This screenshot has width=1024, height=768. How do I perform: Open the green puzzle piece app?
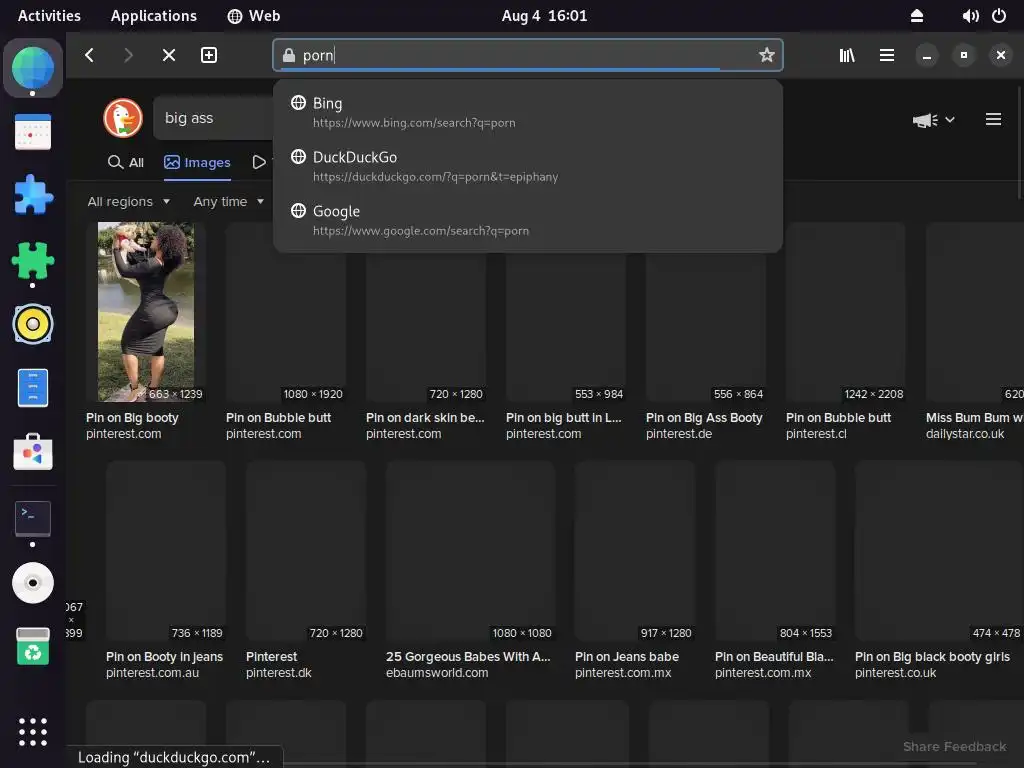[x=33, y=260]
